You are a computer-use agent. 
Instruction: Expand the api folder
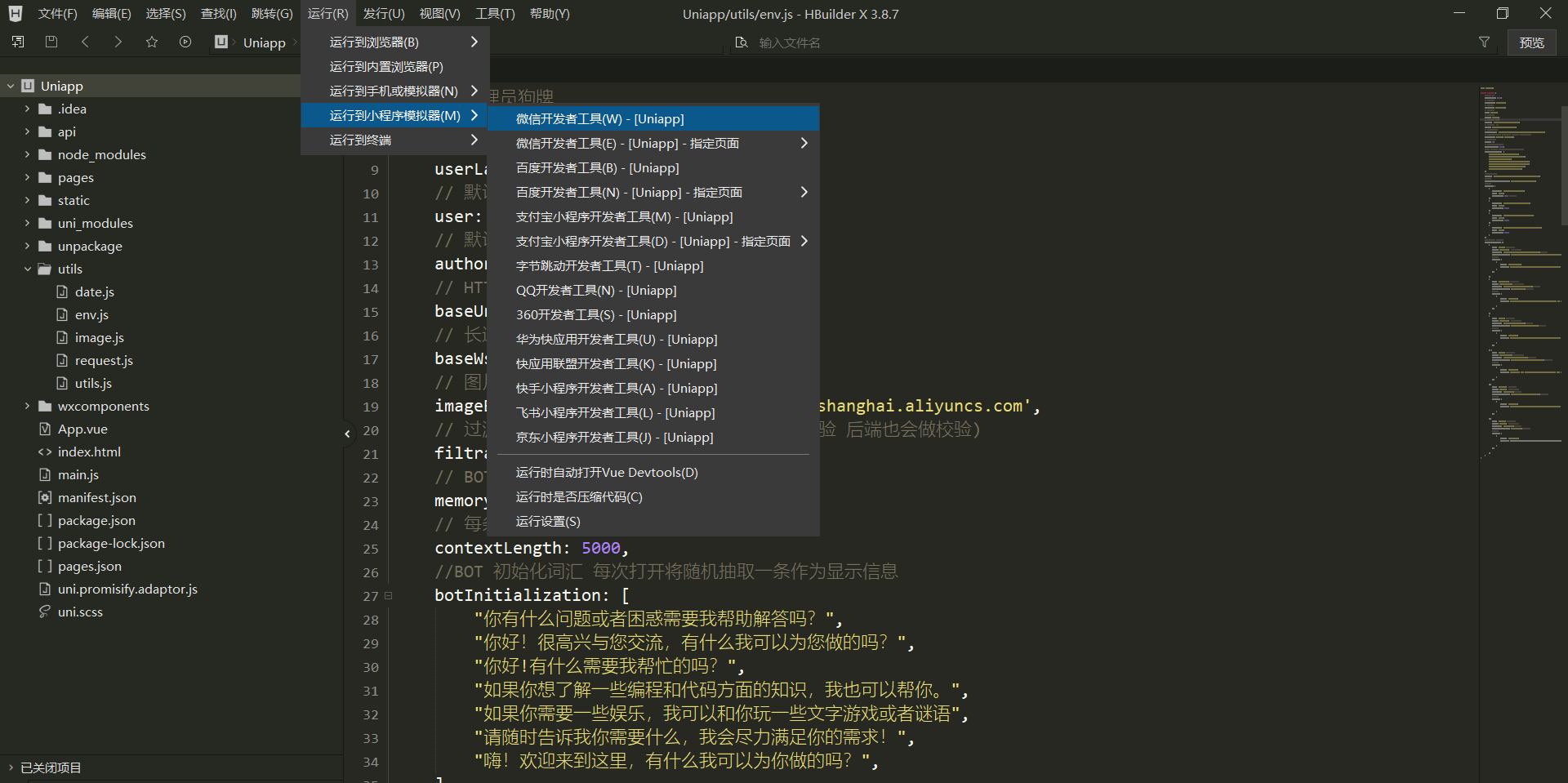(27, 131)
